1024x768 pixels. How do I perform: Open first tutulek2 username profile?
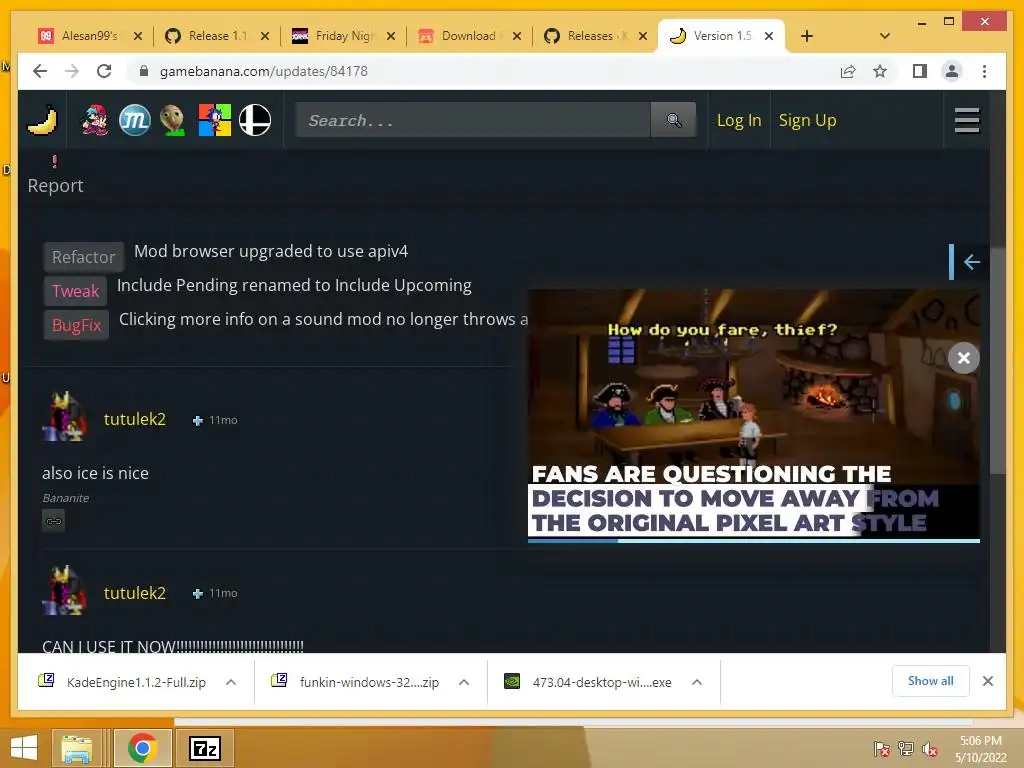[x=135, y=419]
